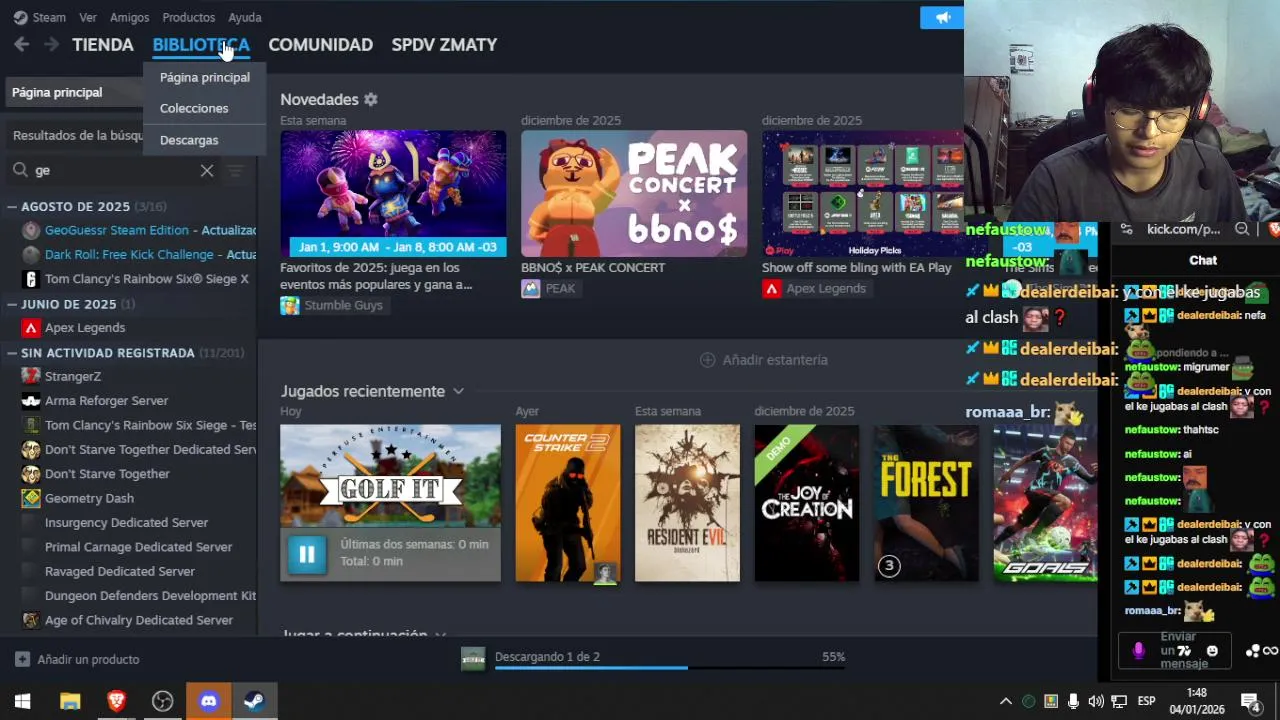Viewport: 1280px width, 720px height.
Task: Click the PEAK game label
Action: pyautogui.click(x=549, y=288)
